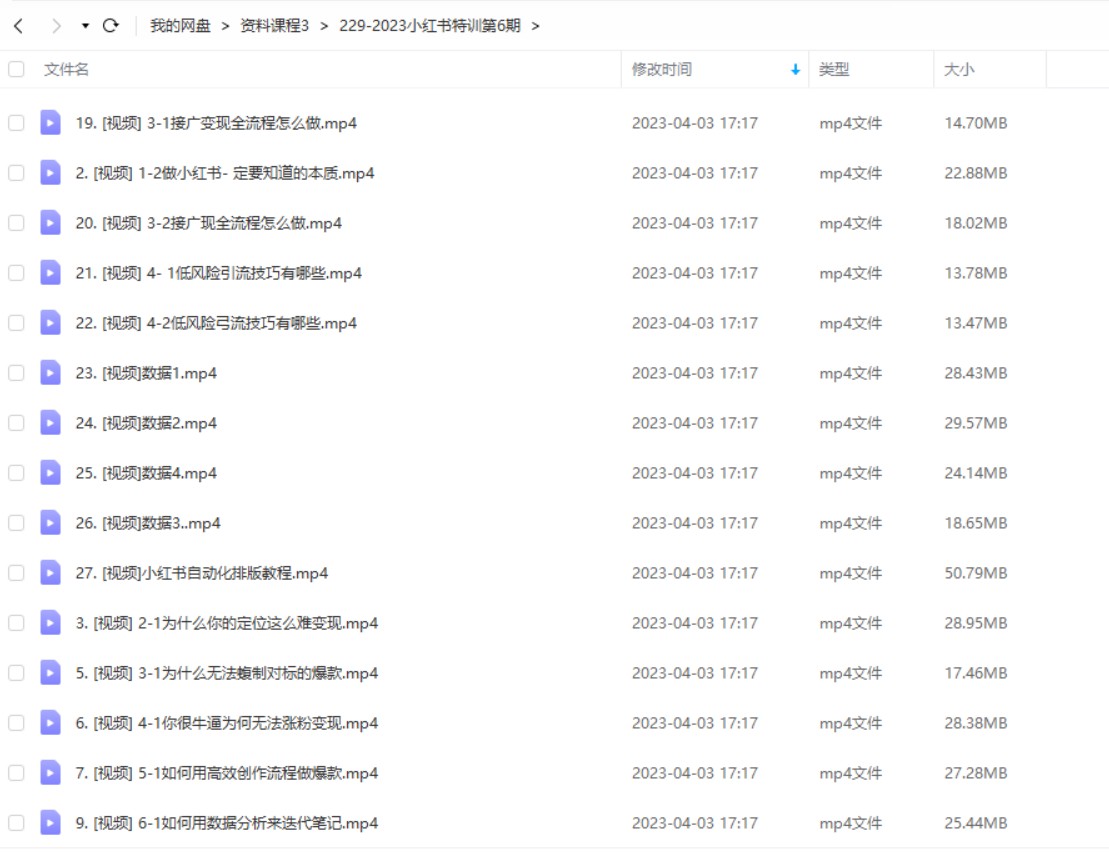Click the 14.70MB size value
Viewport: 1109px width, 856px height.
(976, 123)
